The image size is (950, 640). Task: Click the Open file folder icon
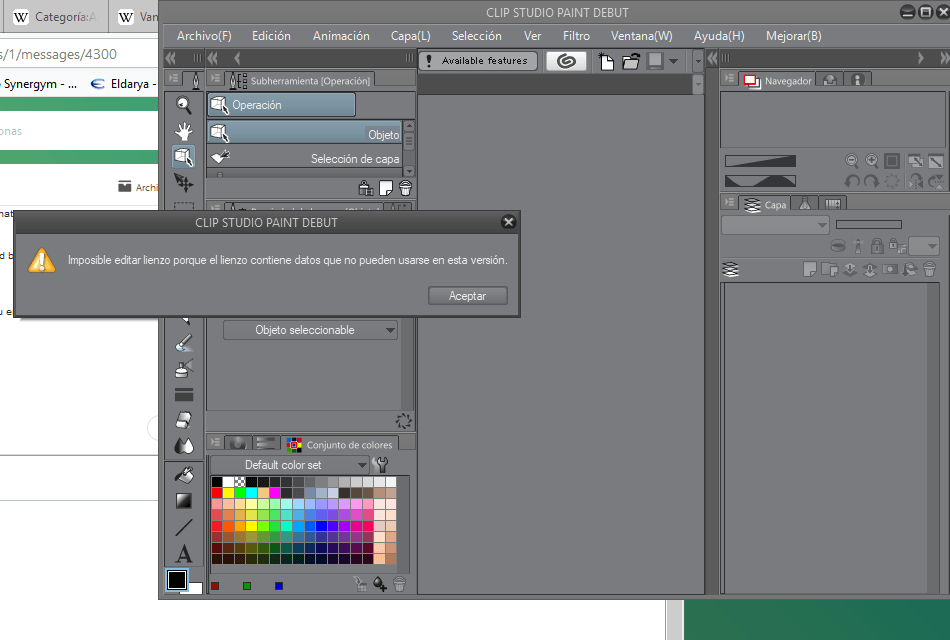click(631, 61)
